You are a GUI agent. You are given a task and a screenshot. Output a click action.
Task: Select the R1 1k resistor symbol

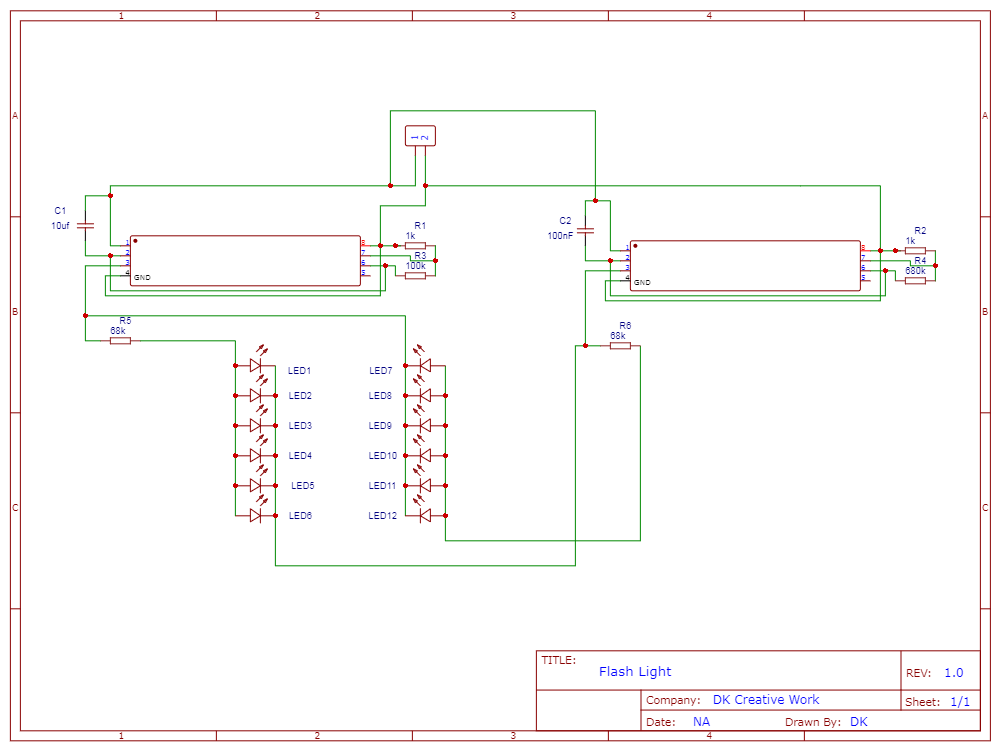[x=415, y=243]
